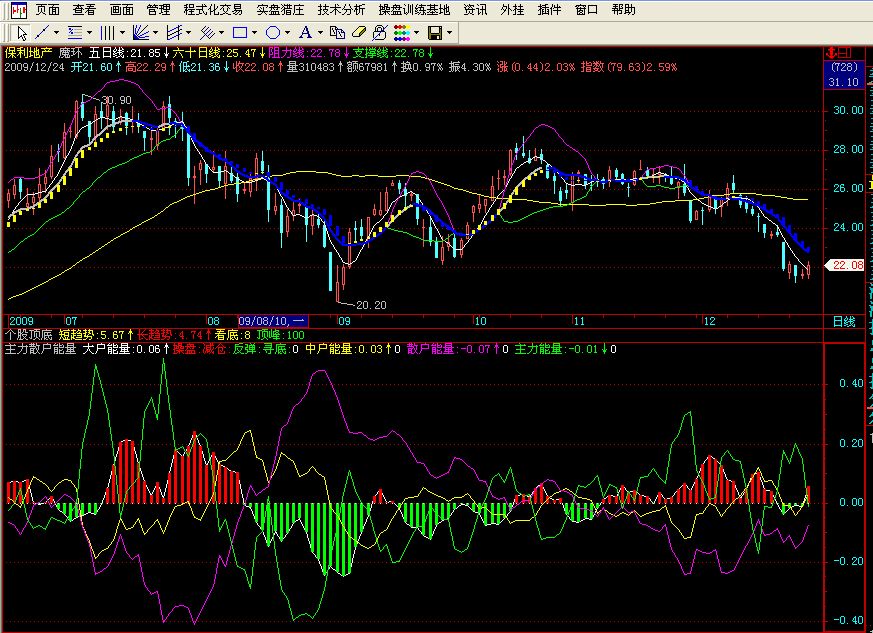Toggle the red window layout icon
The height and width of the screenshot is (633, 873).
coord(845,51)
